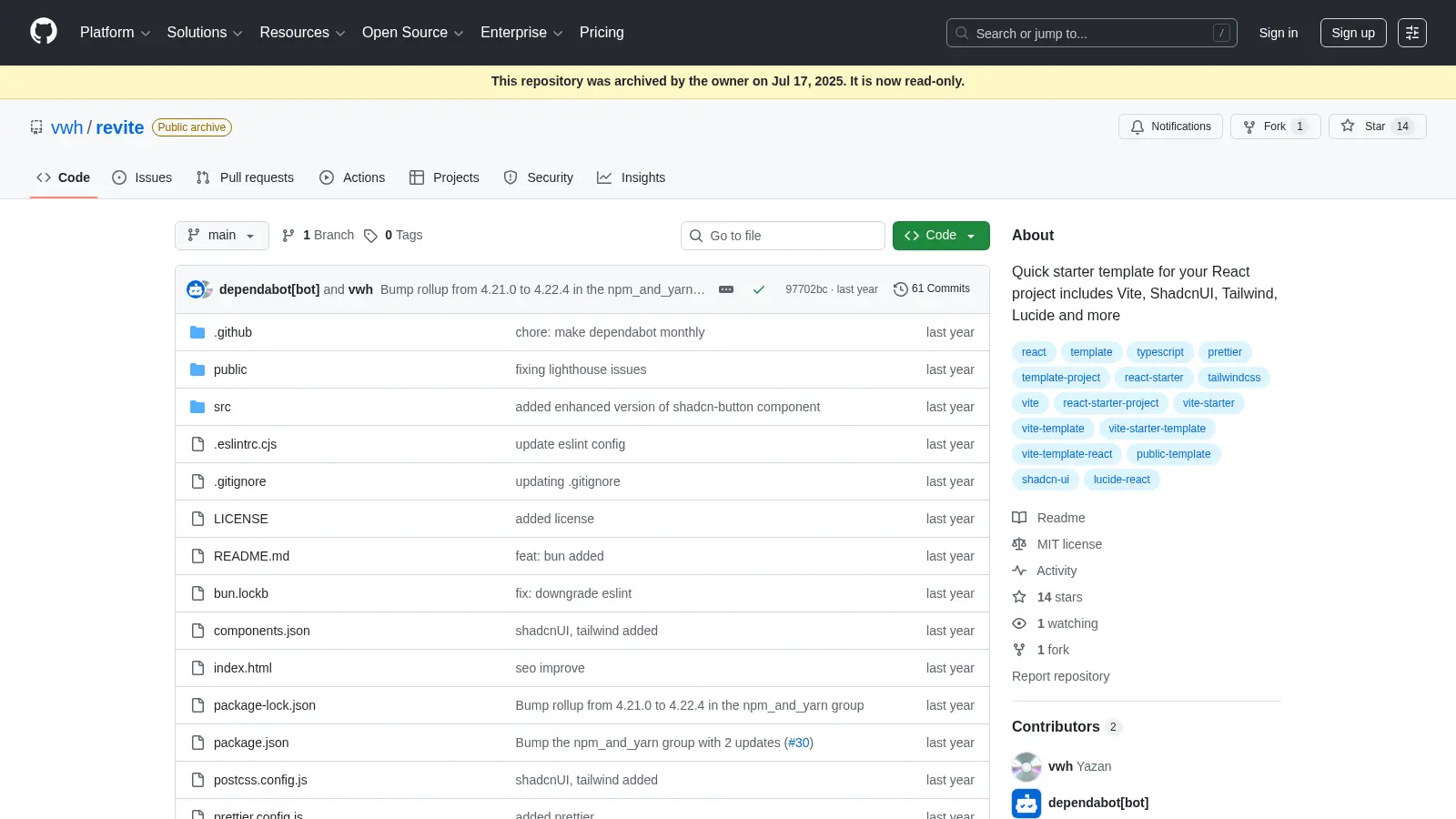Switch to the Projects tab
The height and width of the screenshot is (819, 1456).
point(444,177)
